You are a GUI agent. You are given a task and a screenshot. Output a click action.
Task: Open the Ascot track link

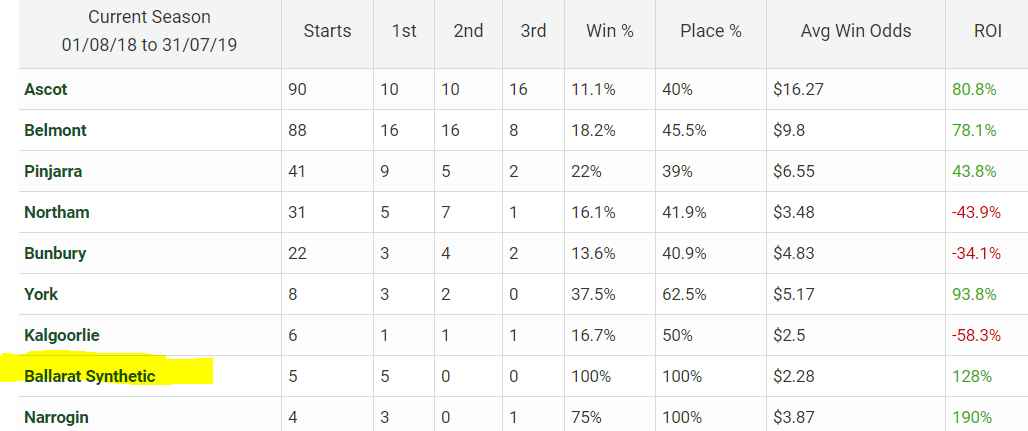point(46,89)
